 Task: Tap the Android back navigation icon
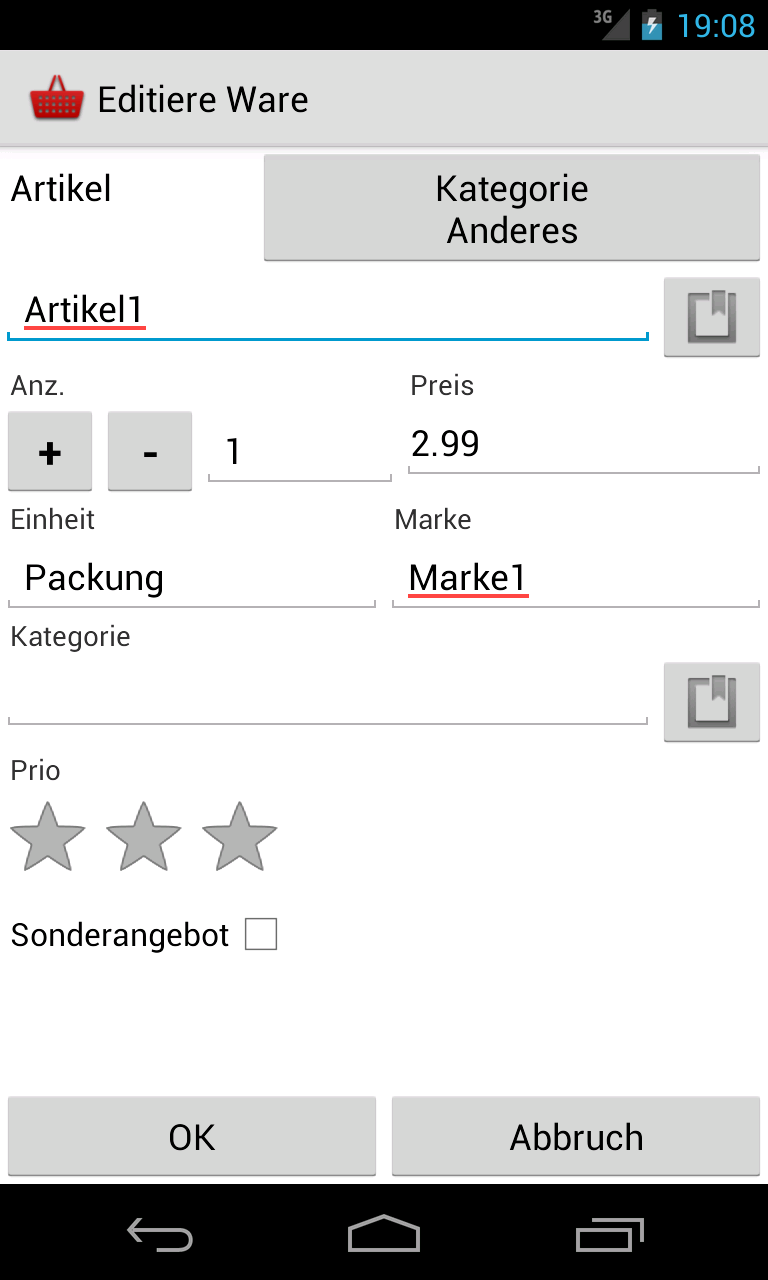click(x=160, y=1234)
